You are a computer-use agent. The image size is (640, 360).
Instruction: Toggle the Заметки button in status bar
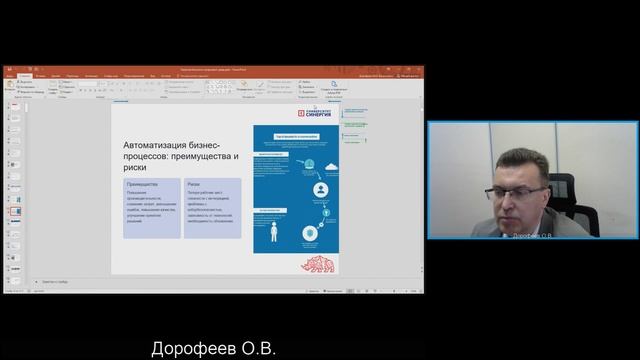[x=313, y=291]
